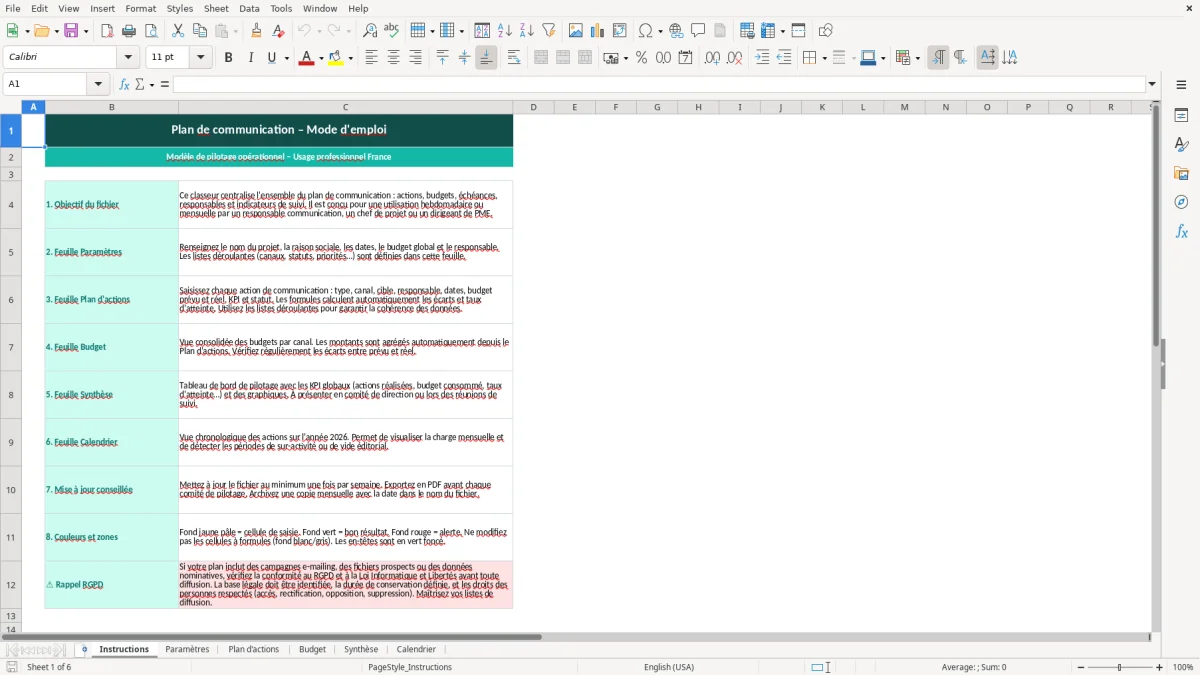The image size is (1200, 675).
Task: Open sidebar Styles panel icon
Action: pyautogui.click(x=1181, y=145)
